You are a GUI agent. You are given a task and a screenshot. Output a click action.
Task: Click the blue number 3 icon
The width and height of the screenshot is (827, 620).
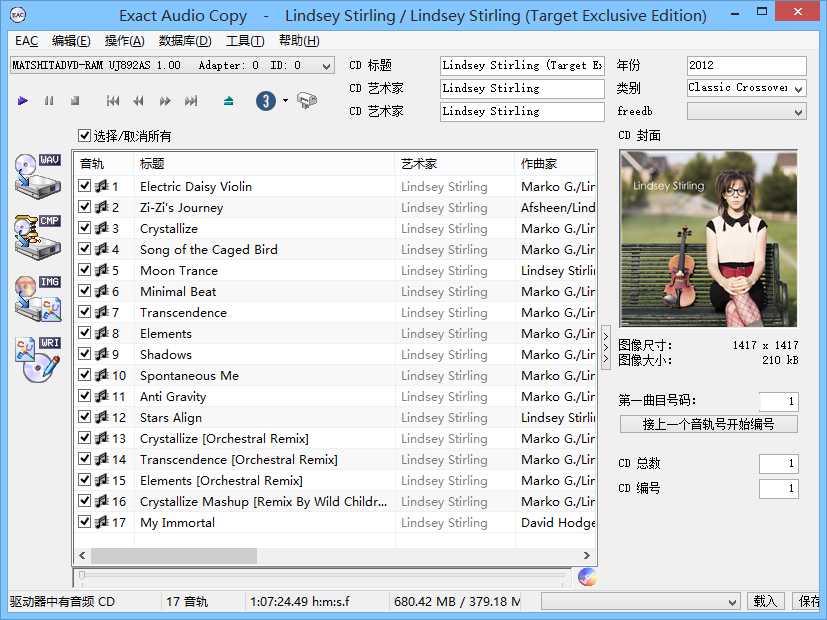(x=266, y=100)
